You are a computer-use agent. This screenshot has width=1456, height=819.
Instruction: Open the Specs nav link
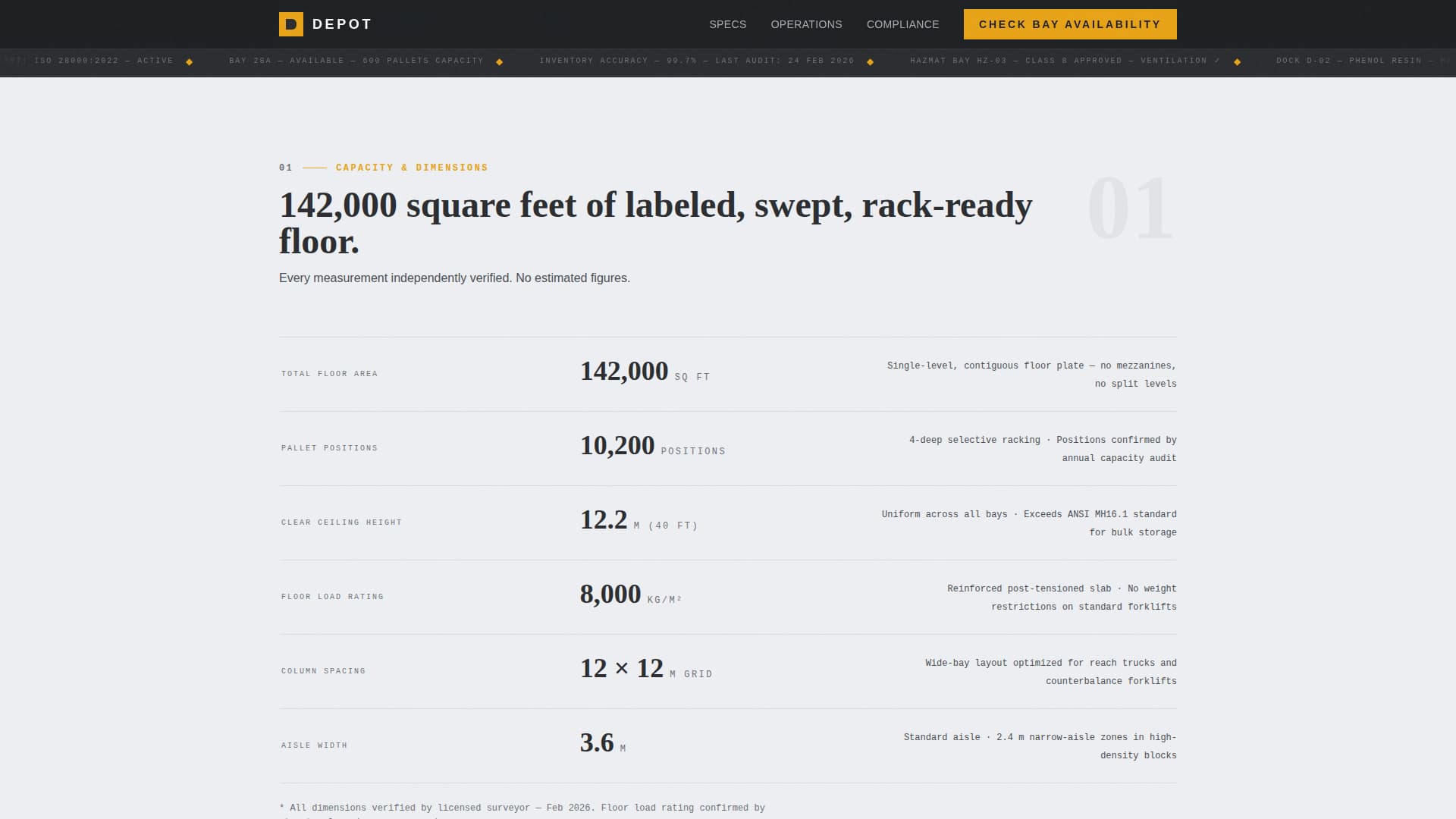(x=727, y=24)
